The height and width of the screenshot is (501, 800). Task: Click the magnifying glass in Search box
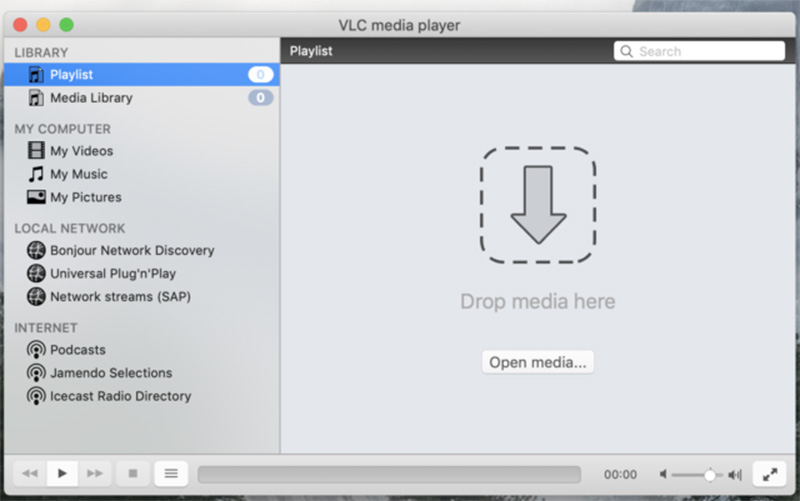click(627, 51)
